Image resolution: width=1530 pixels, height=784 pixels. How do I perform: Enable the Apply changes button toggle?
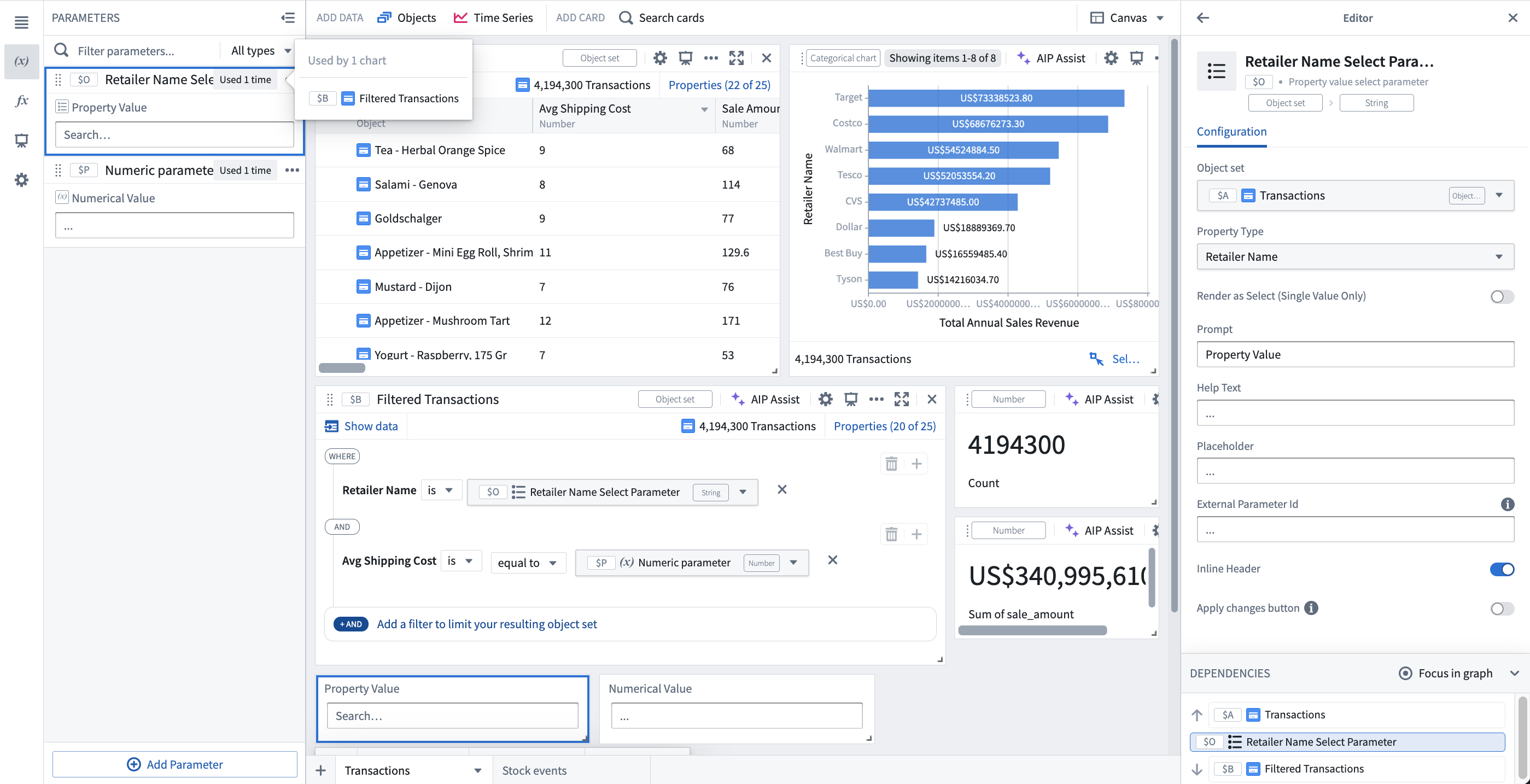click(x=1502, y=608)
